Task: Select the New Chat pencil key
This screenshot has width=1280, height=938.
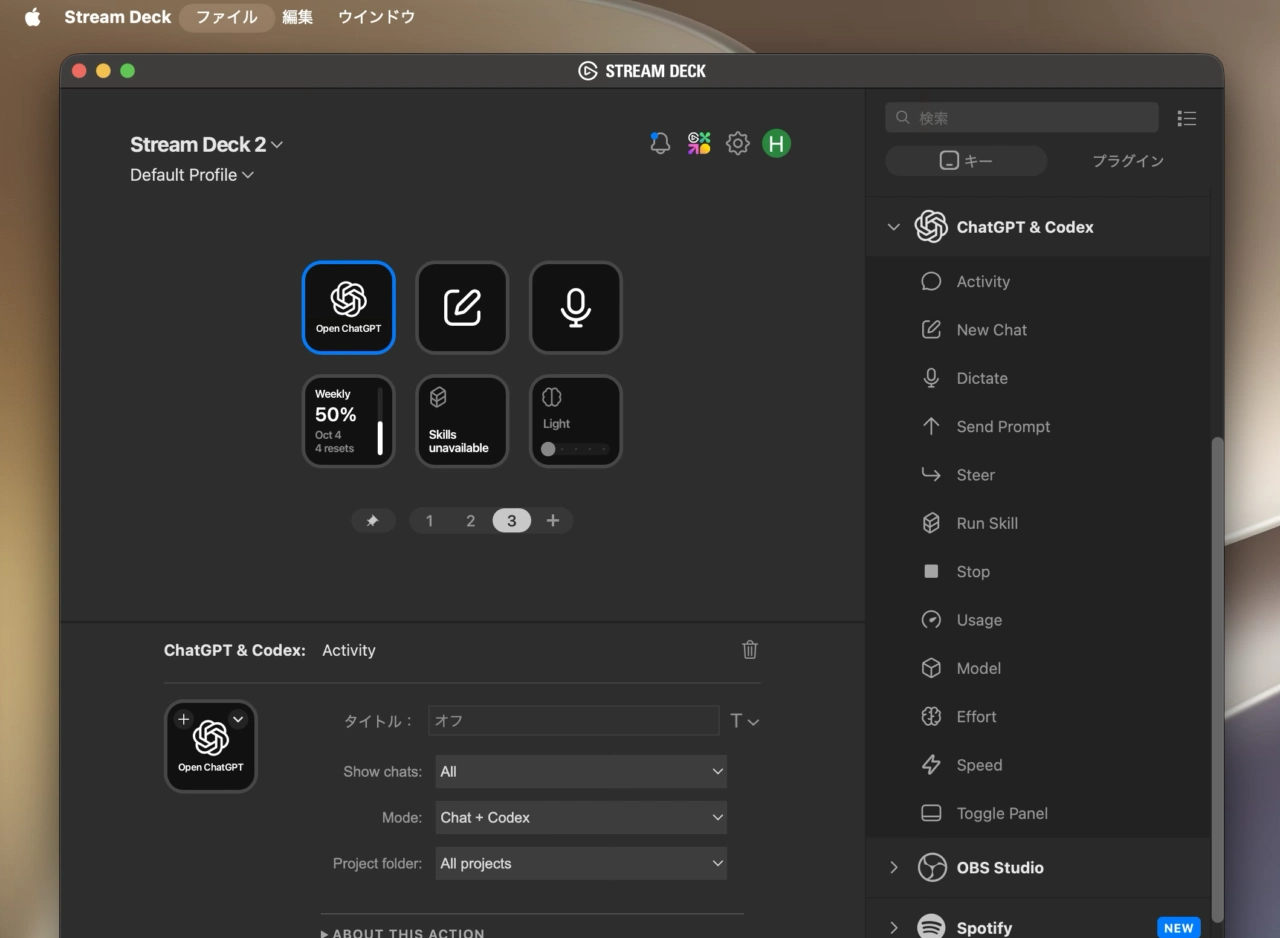Action: 462,308
